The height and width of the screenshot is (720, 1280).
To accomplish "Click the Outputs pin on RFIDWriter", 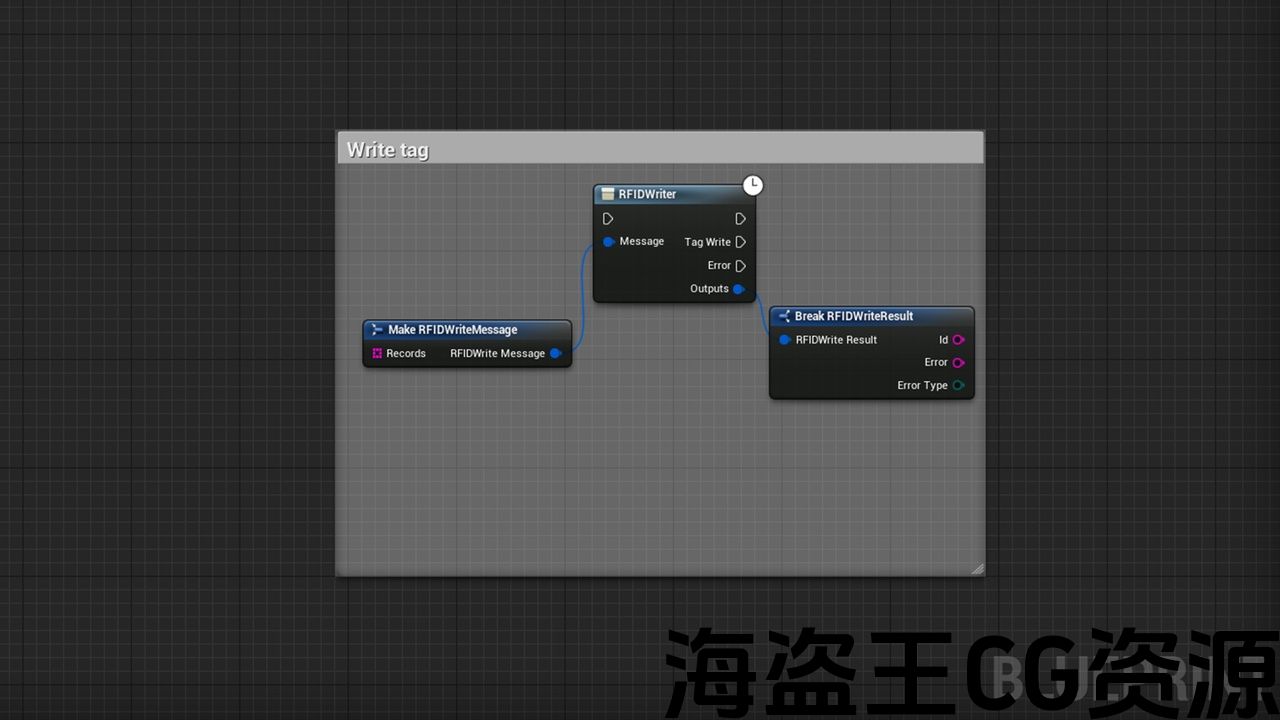I will point(739,289).
